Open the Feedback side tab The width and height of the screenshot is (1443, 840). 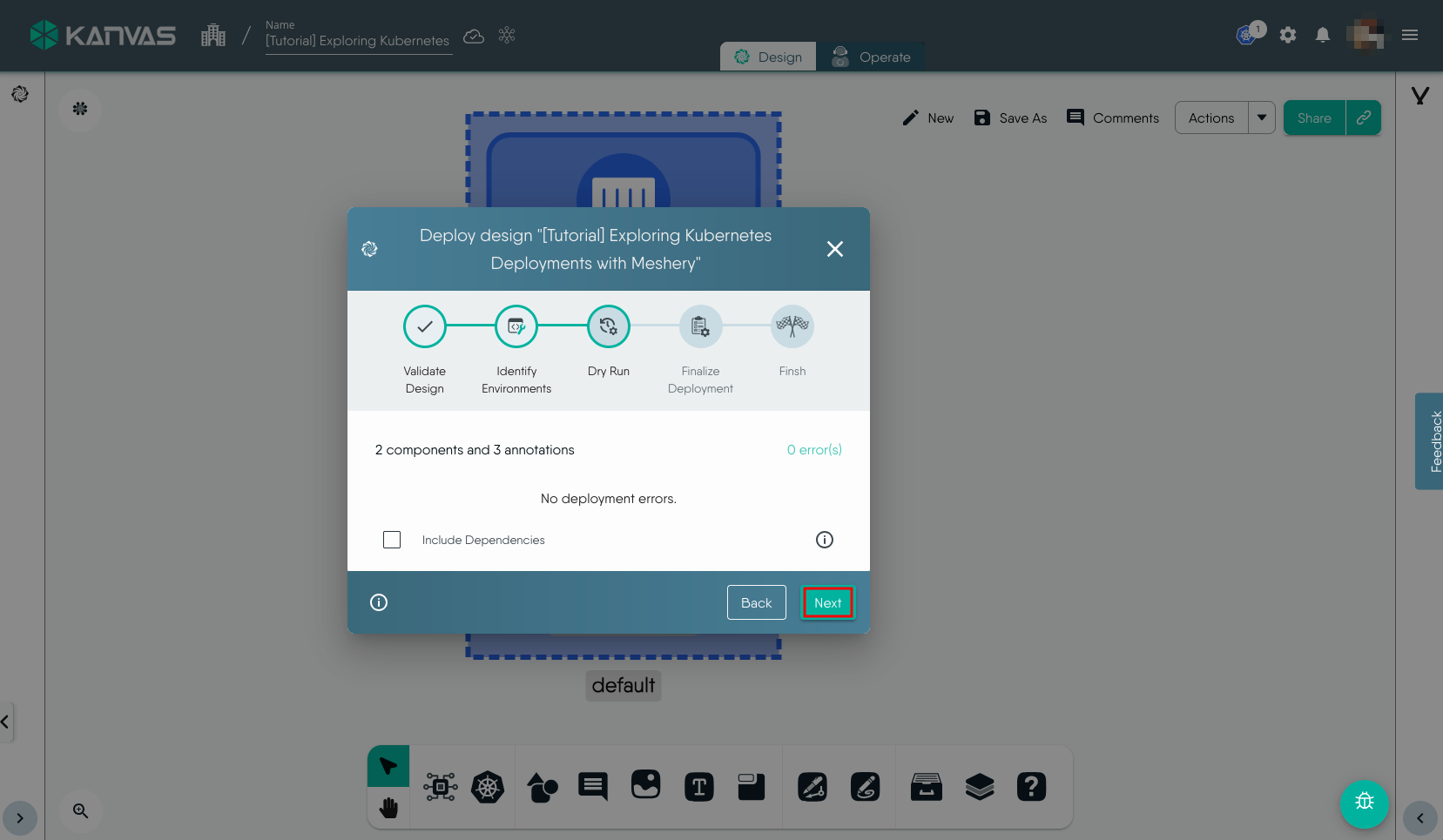(1430, 441)
